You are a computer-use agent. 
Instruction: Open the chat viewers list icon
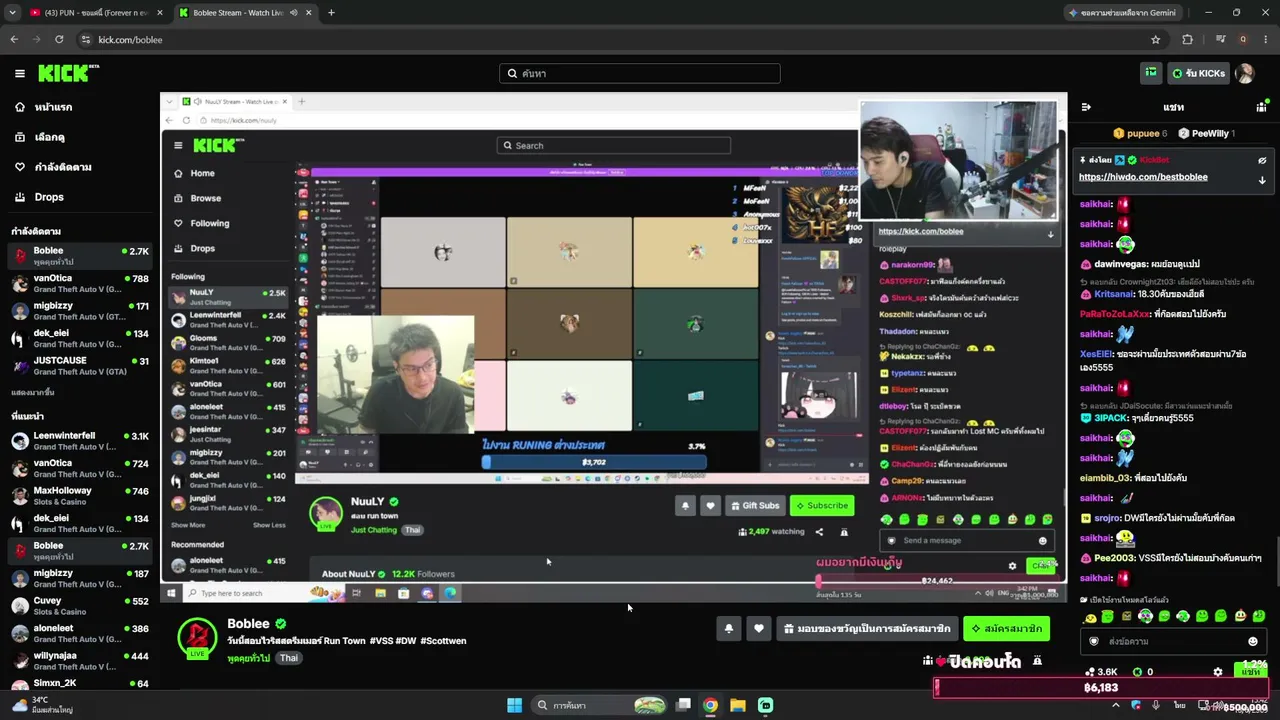pyautogui.click(x=1261, y=107)
